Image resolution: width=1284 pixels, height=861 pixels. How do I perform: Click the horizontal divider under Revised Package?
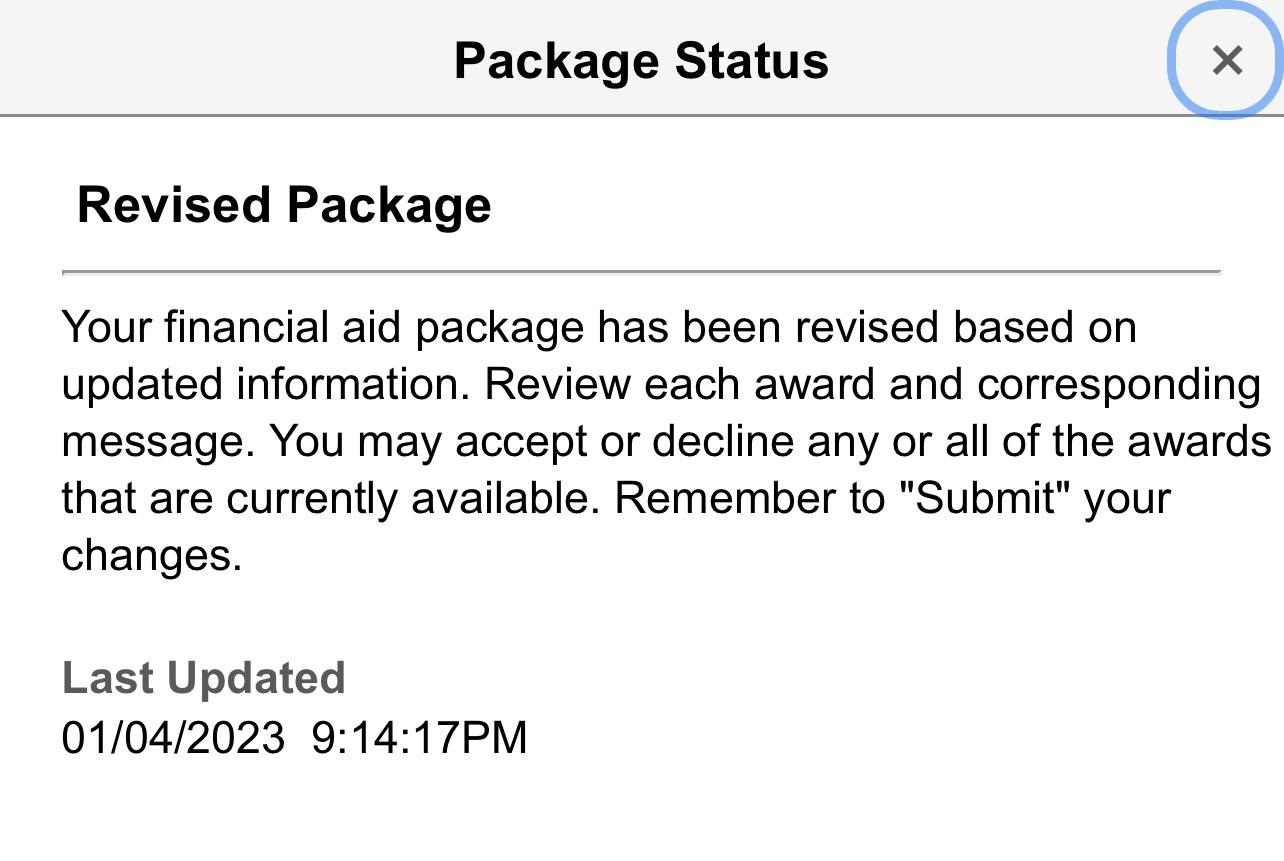[x=640, y=269]
